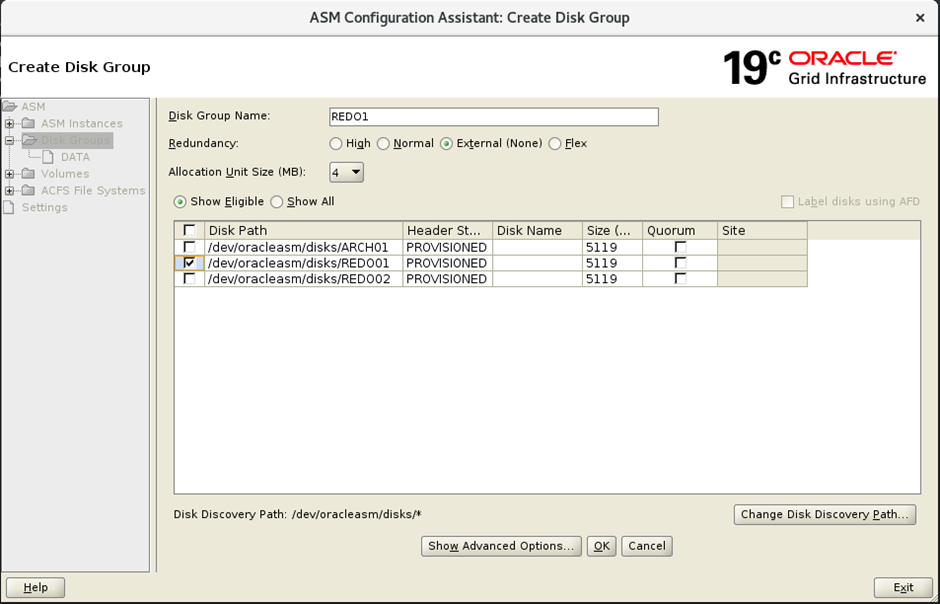
Task: Click the 5119 size cell for ARCH01
Action: [x=613, y=247]
